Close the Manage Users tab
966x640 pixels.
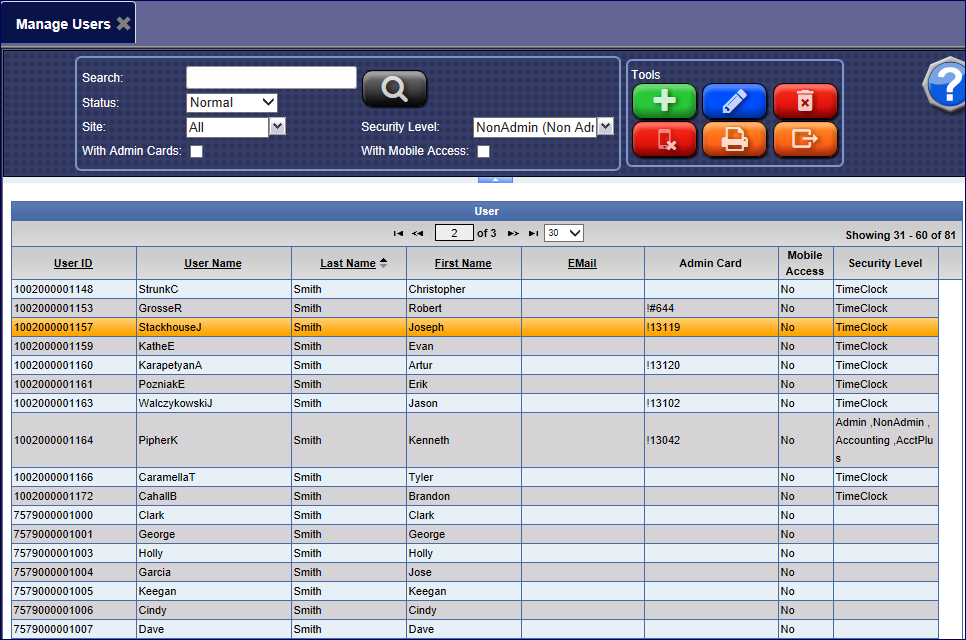point(123,24)
